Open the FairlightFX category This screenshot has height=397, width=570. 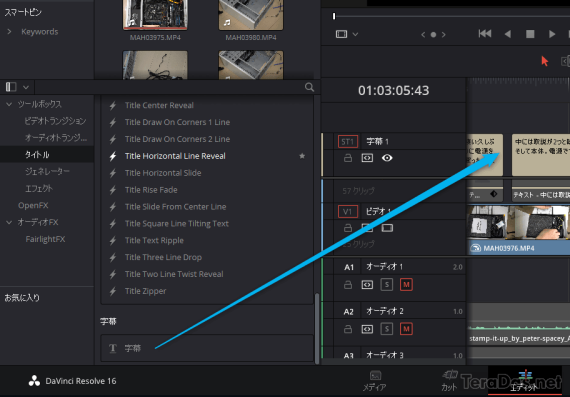point(45,239)
